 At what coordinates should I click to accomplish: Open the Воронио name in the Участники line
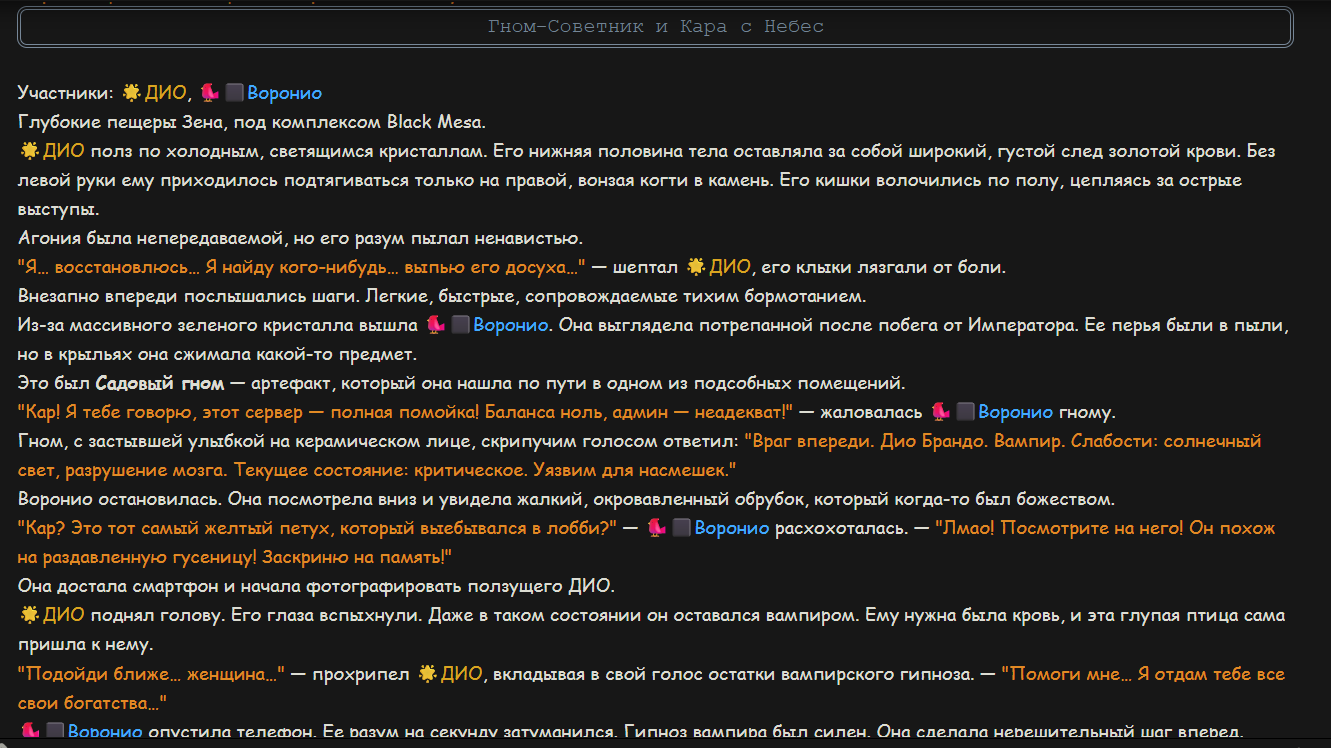(285, 93)
